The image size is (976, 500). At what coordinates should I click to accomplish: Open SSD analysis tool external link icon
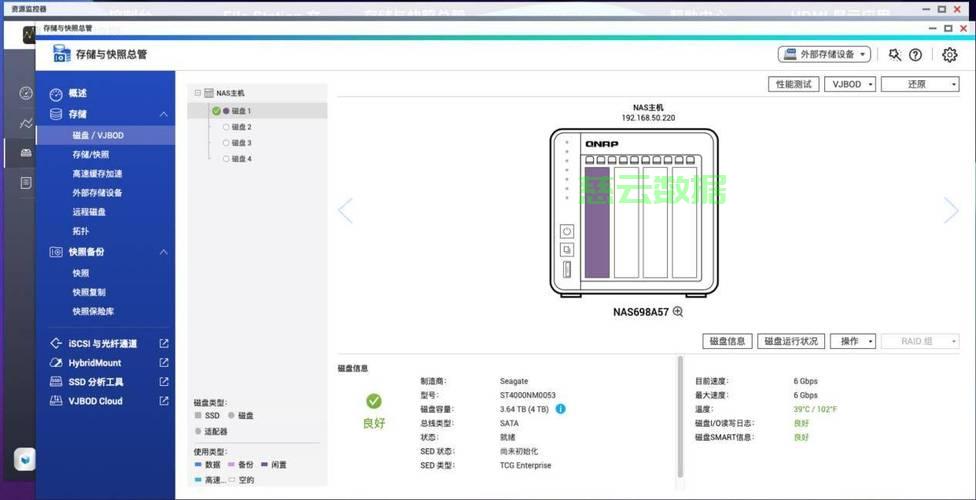coord(164,382)
